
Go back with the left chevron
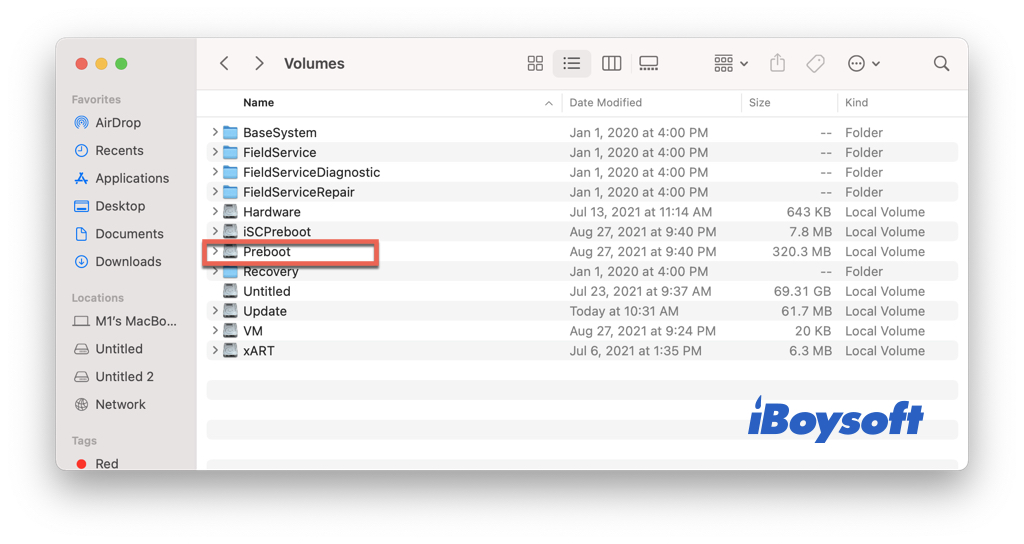pos(224,64)
